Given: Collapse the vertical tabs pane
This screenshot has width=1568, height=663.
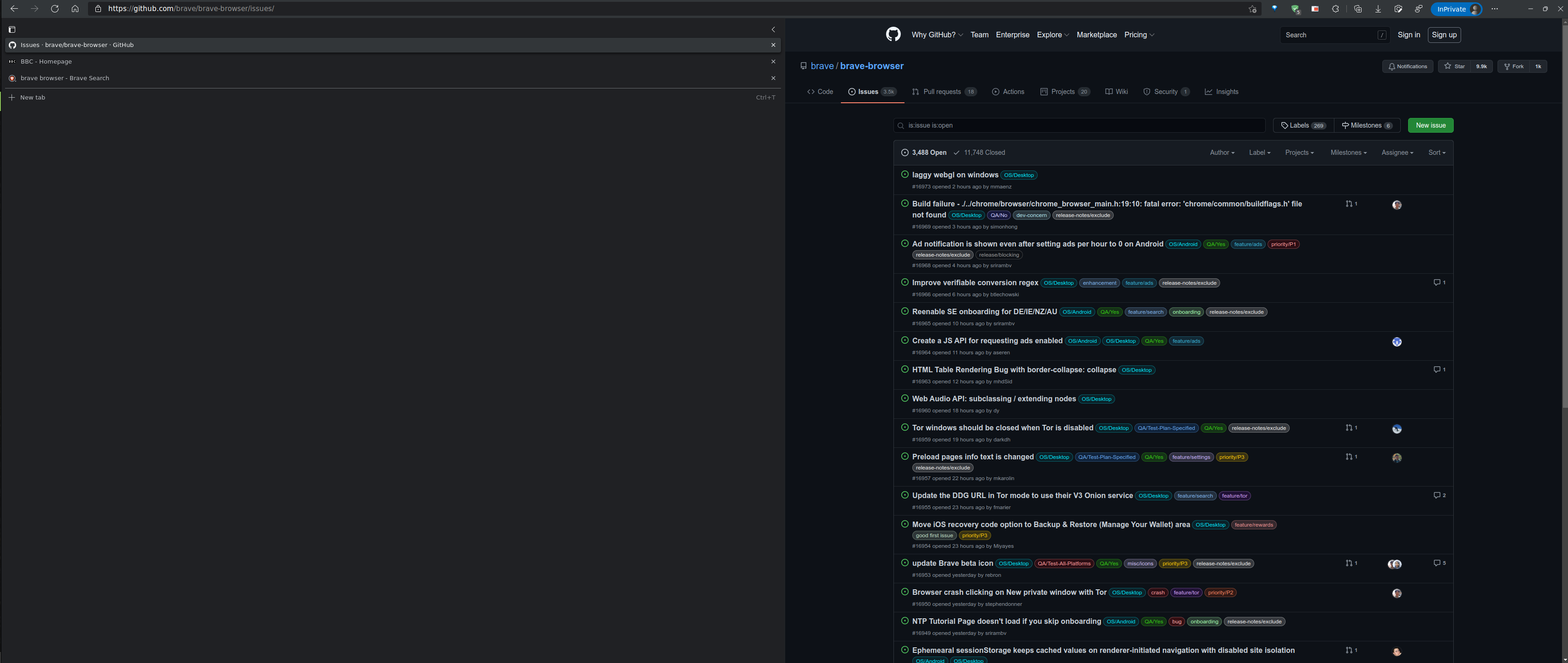Looking at the screenshot, I should click(773, 29).
